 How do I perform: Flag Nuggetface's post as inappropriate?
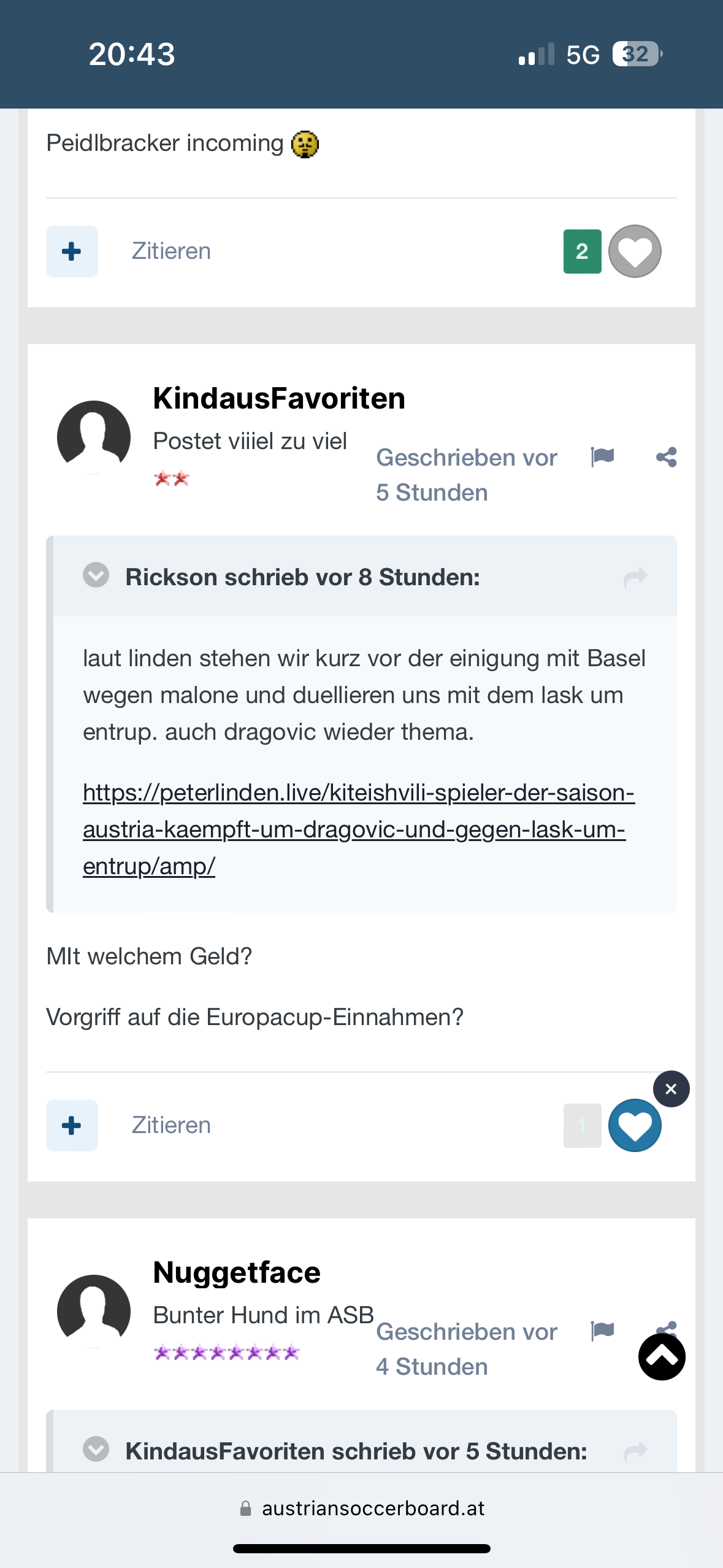(602, 1331)
